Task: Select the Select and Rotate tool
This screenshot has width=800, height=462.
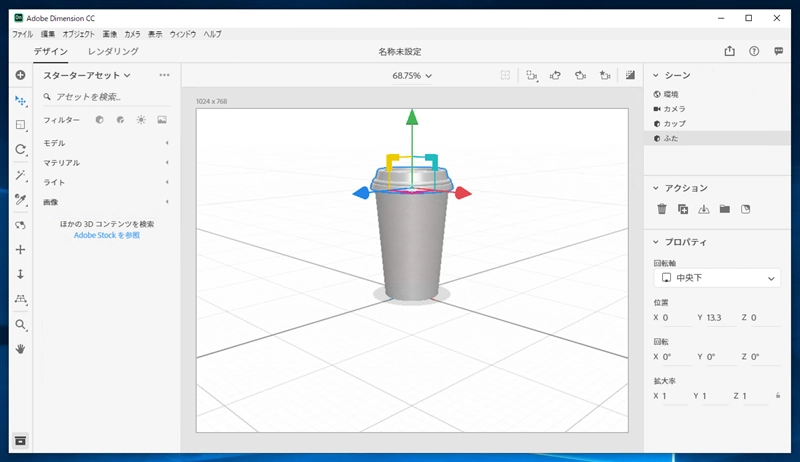Action: click(20, 149)
